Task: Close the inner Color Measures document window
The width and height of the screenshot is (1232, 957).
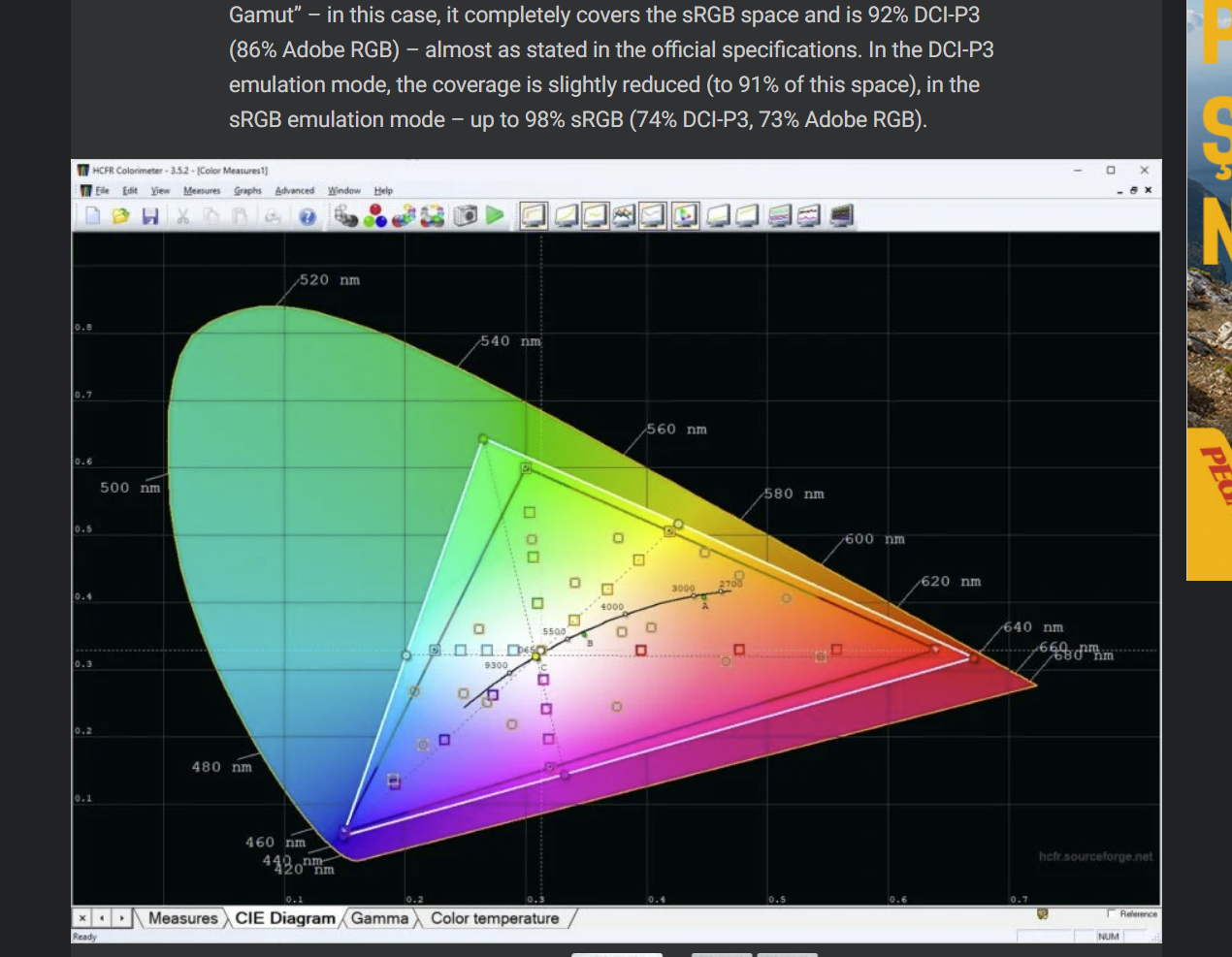Action: [x=1148, y=190]
